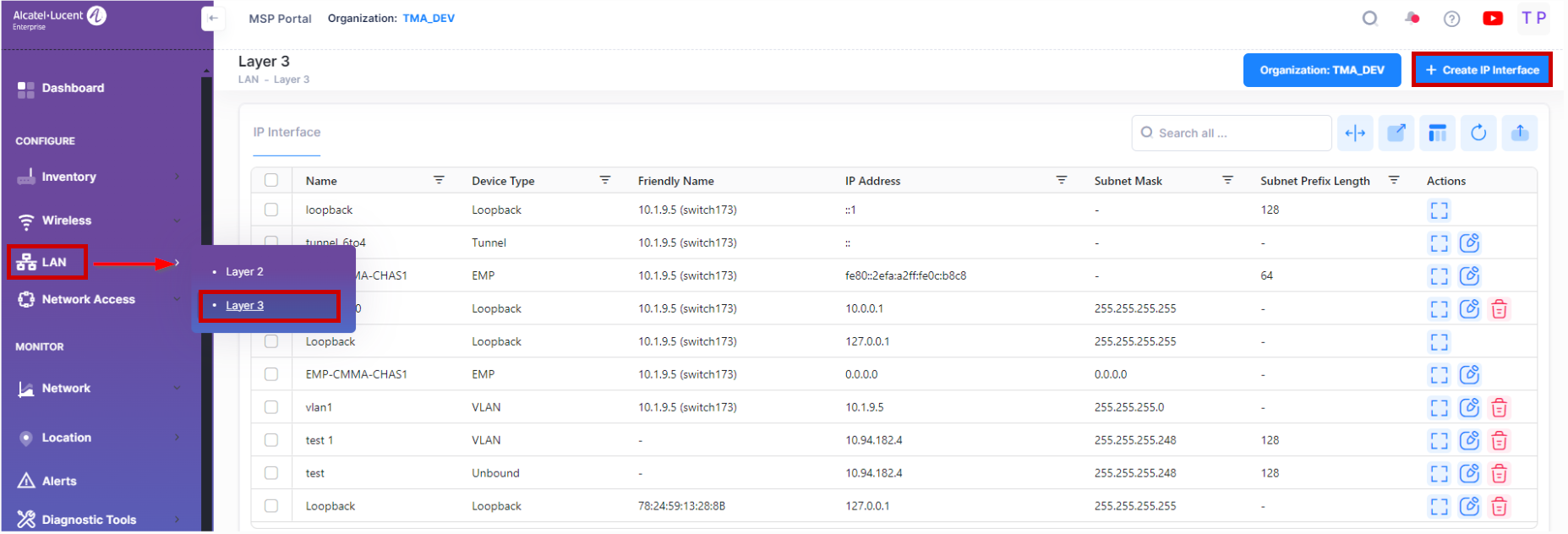
Task: Select Layer 2 in the LAN submenu
Action: click(244, 272)
